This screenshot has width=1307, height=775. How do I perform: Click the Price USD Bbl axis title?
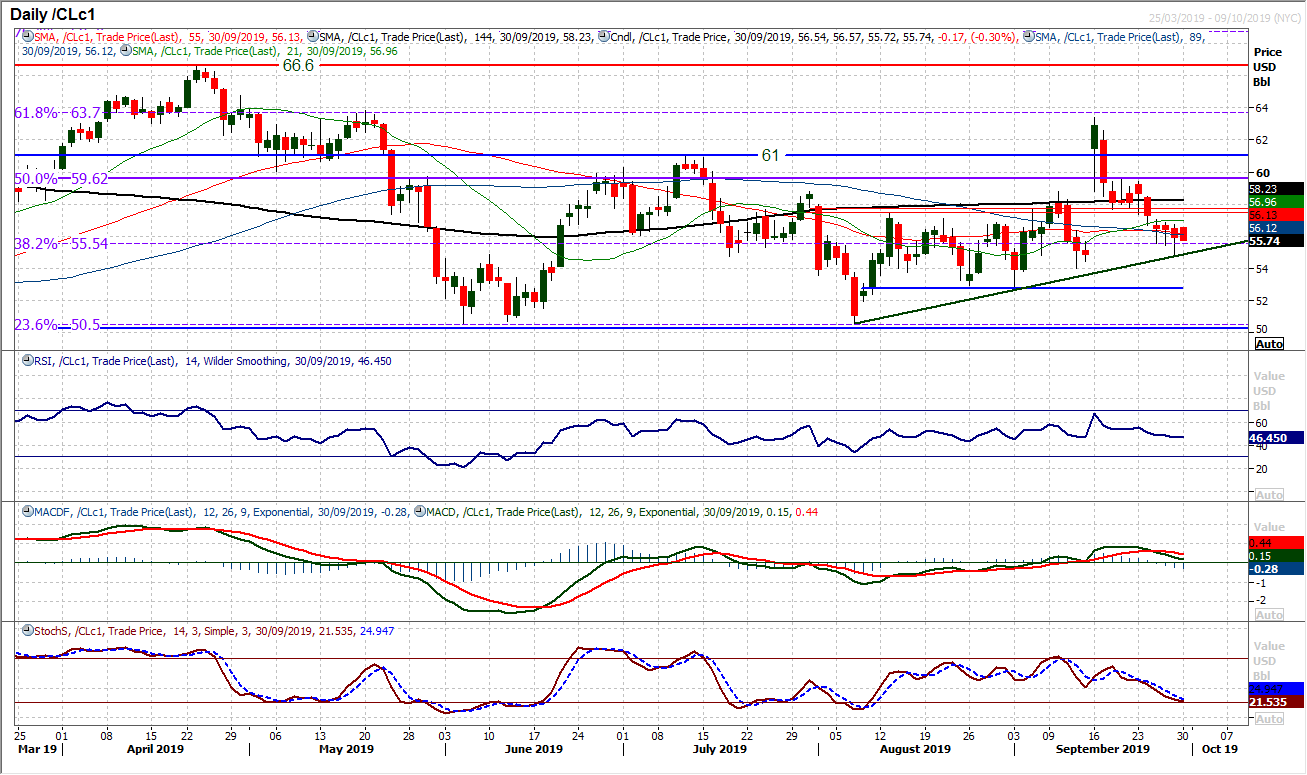coord(1268,67)
